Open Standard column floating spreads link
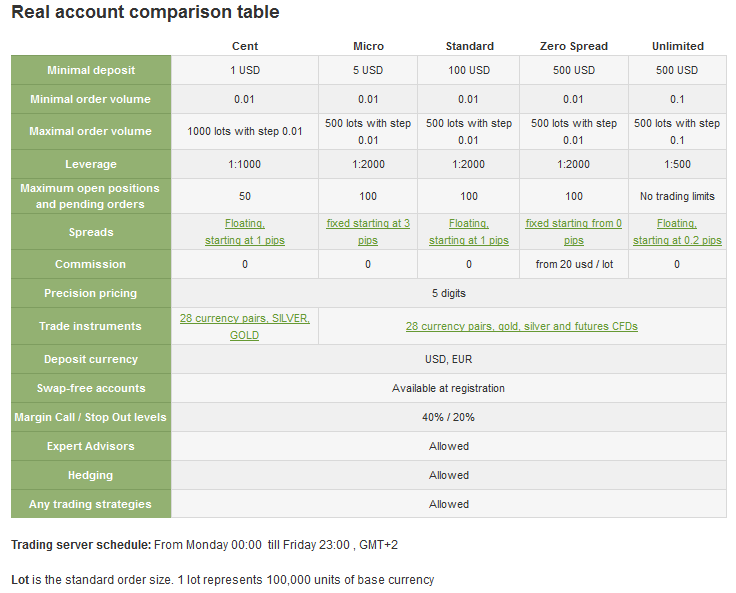 pos(468,232)
